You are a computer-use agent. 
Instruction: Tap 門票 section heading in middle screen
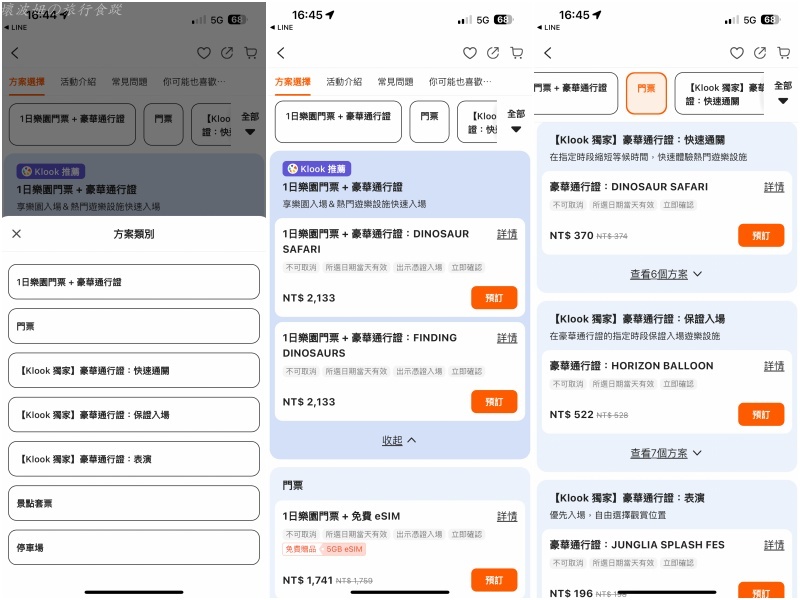tap(293, 485)
